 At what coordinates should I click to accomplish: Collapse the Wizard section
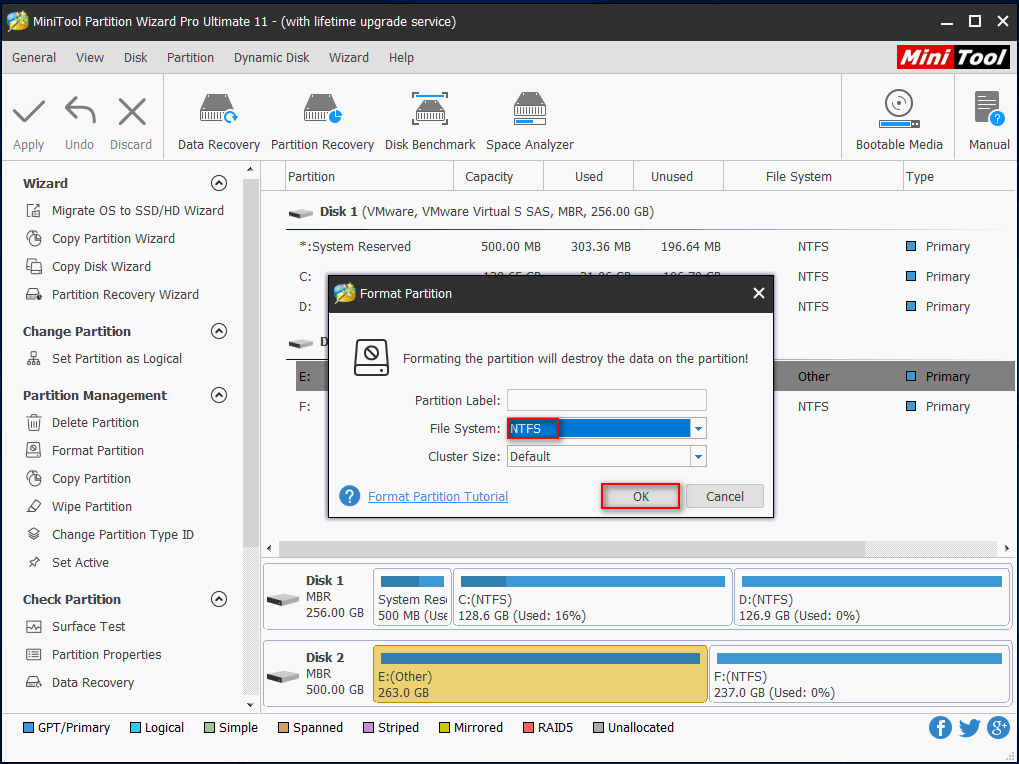[x=219, y=183]
